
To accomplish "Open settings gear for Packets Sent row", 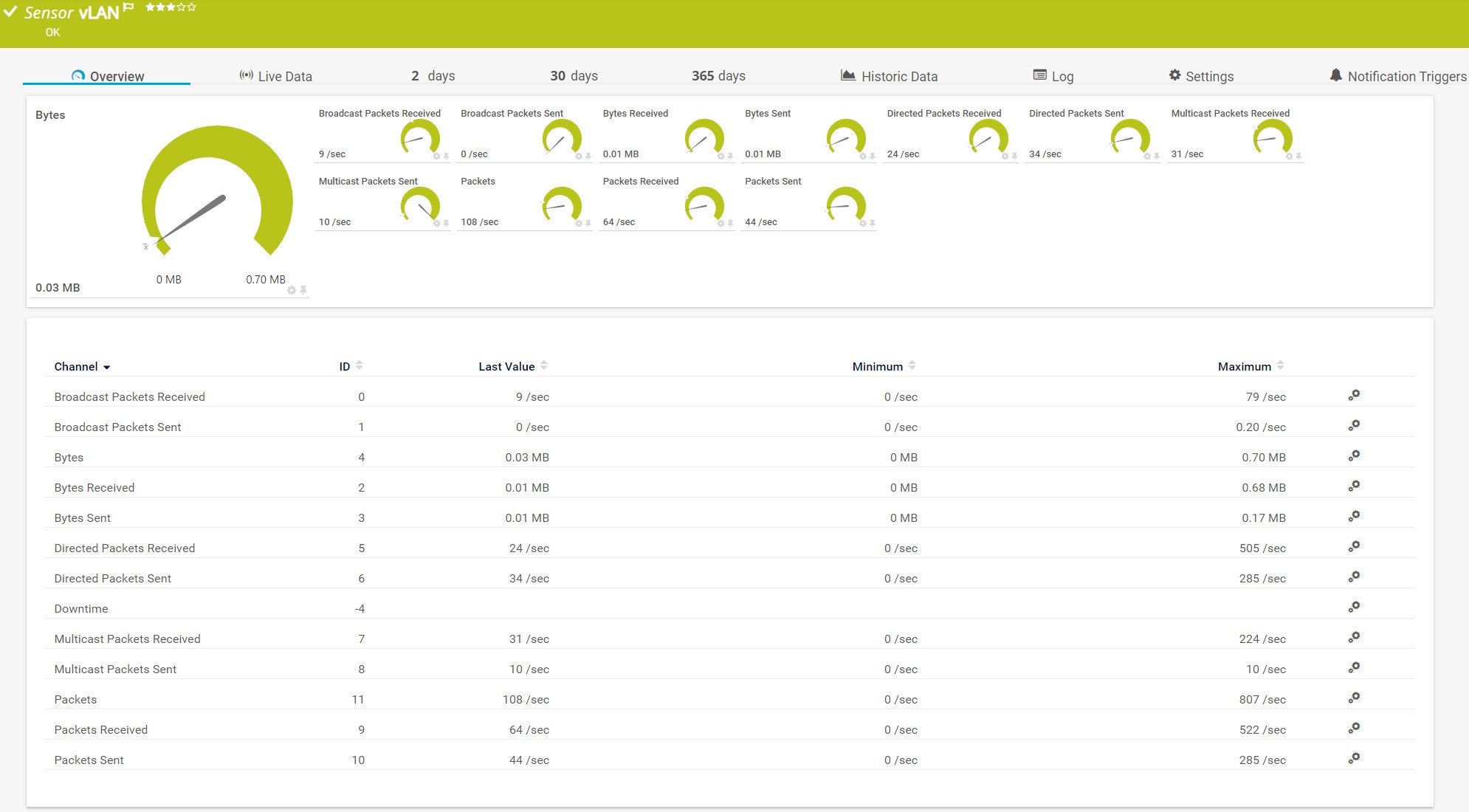I will (x=1354, y=759).
